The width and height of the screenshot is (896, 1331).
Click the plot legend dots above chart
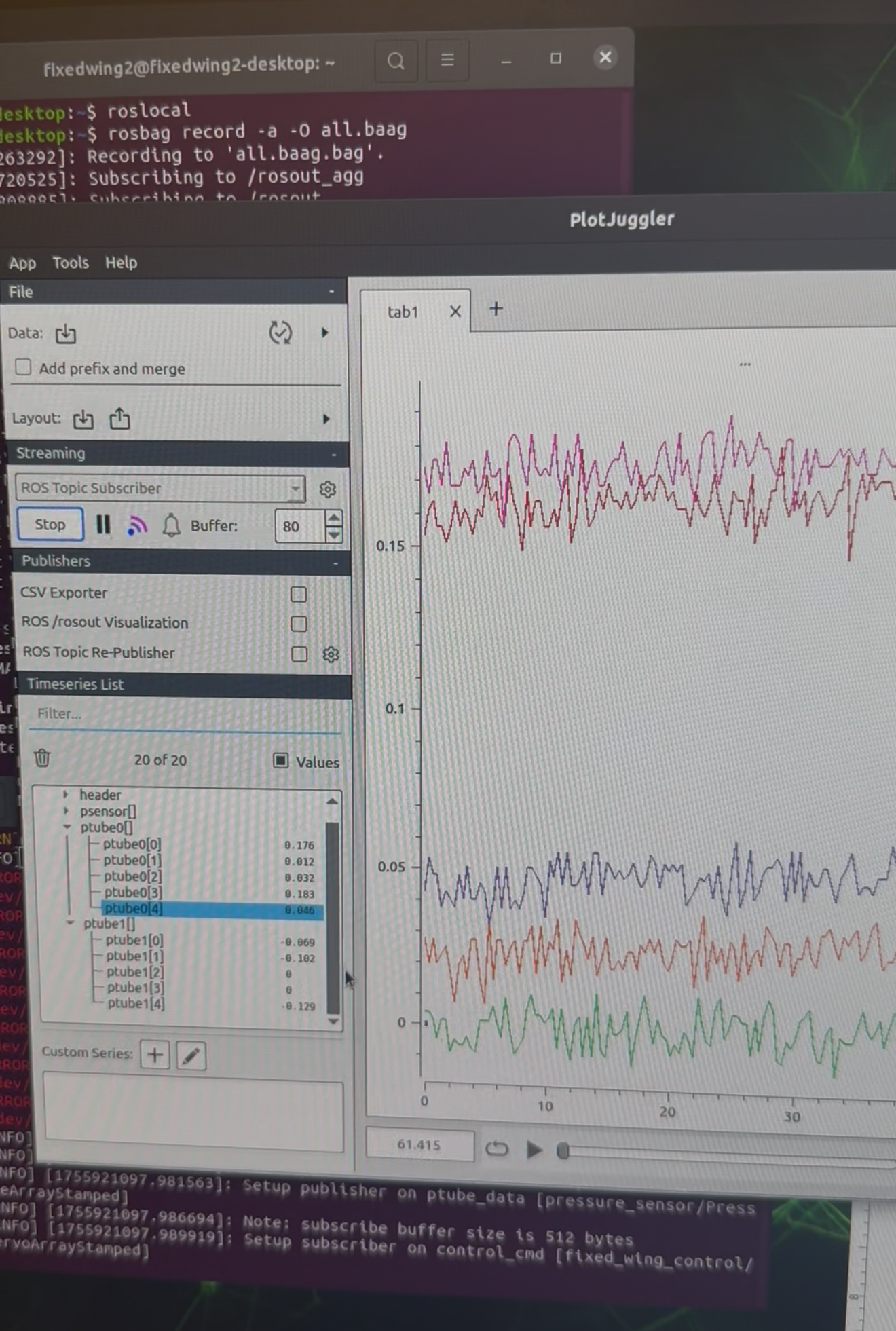[745, 364]
